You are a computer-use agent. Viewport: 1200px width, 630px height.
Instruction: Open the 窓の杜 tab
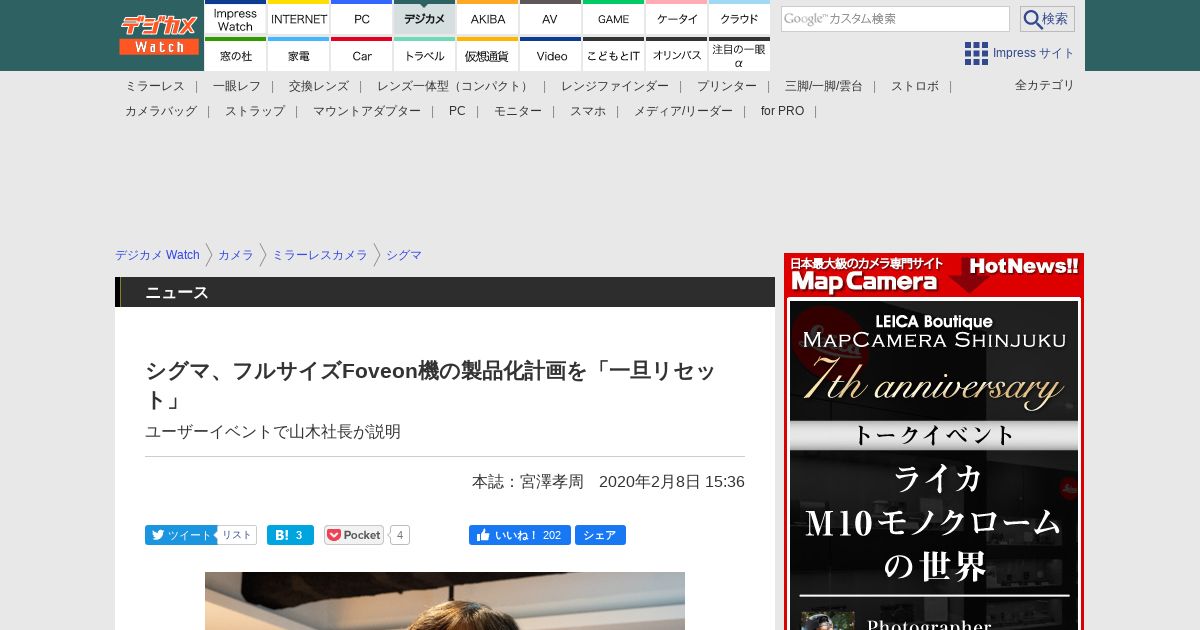235,55
